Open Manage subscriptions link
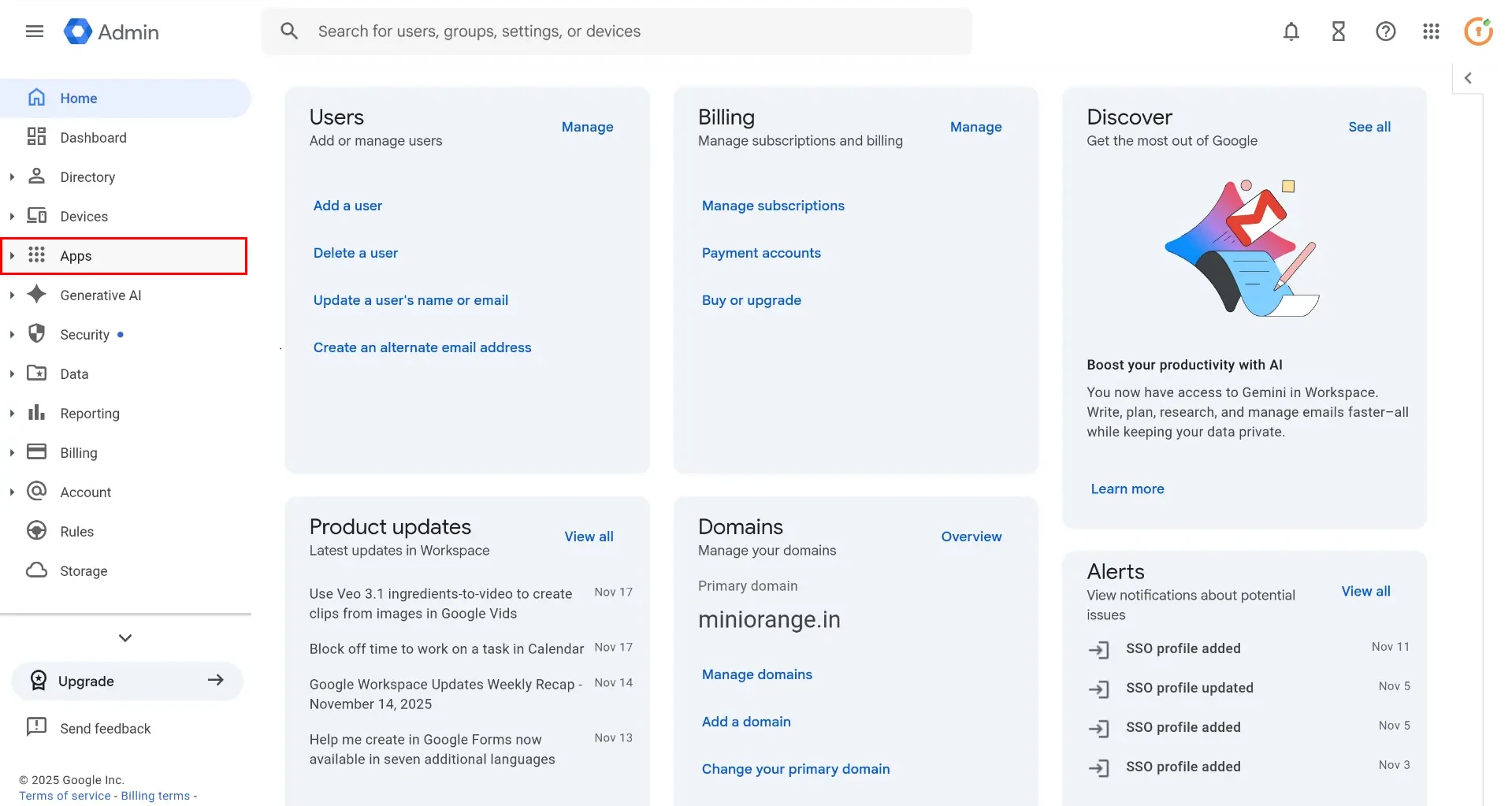This screenshot has height=806, width=1512. tap(773, 205)
